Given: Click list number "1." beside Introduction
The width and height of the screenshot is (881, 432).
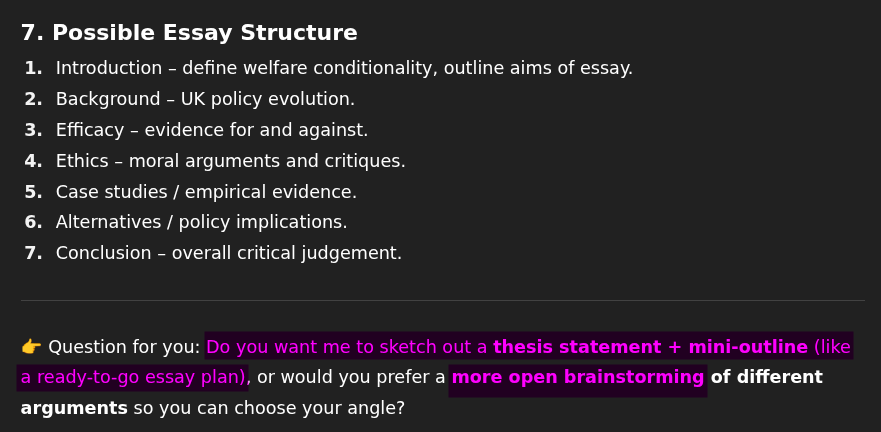Looking at the screenshot, I should tap(33, 69).
